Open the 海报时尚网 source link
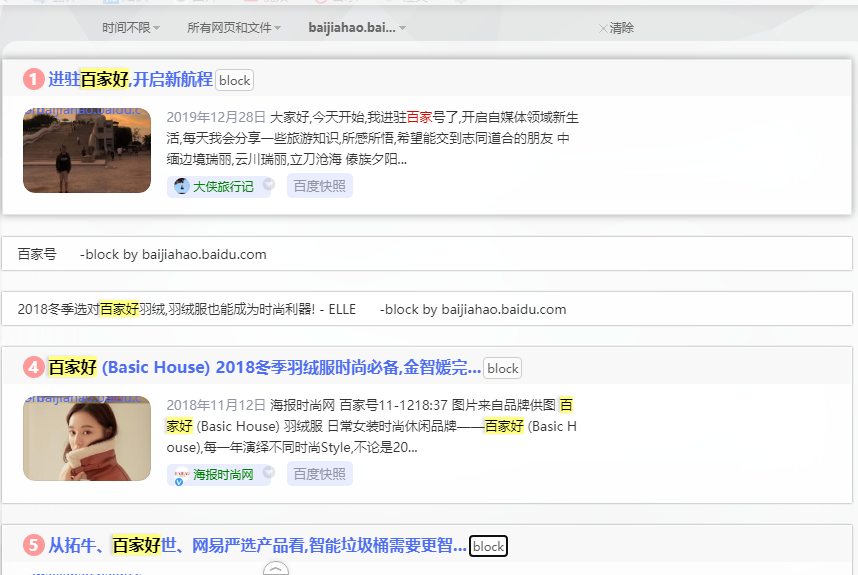The height and width of the screenshot is (575, 858). [x=223, y=474]
